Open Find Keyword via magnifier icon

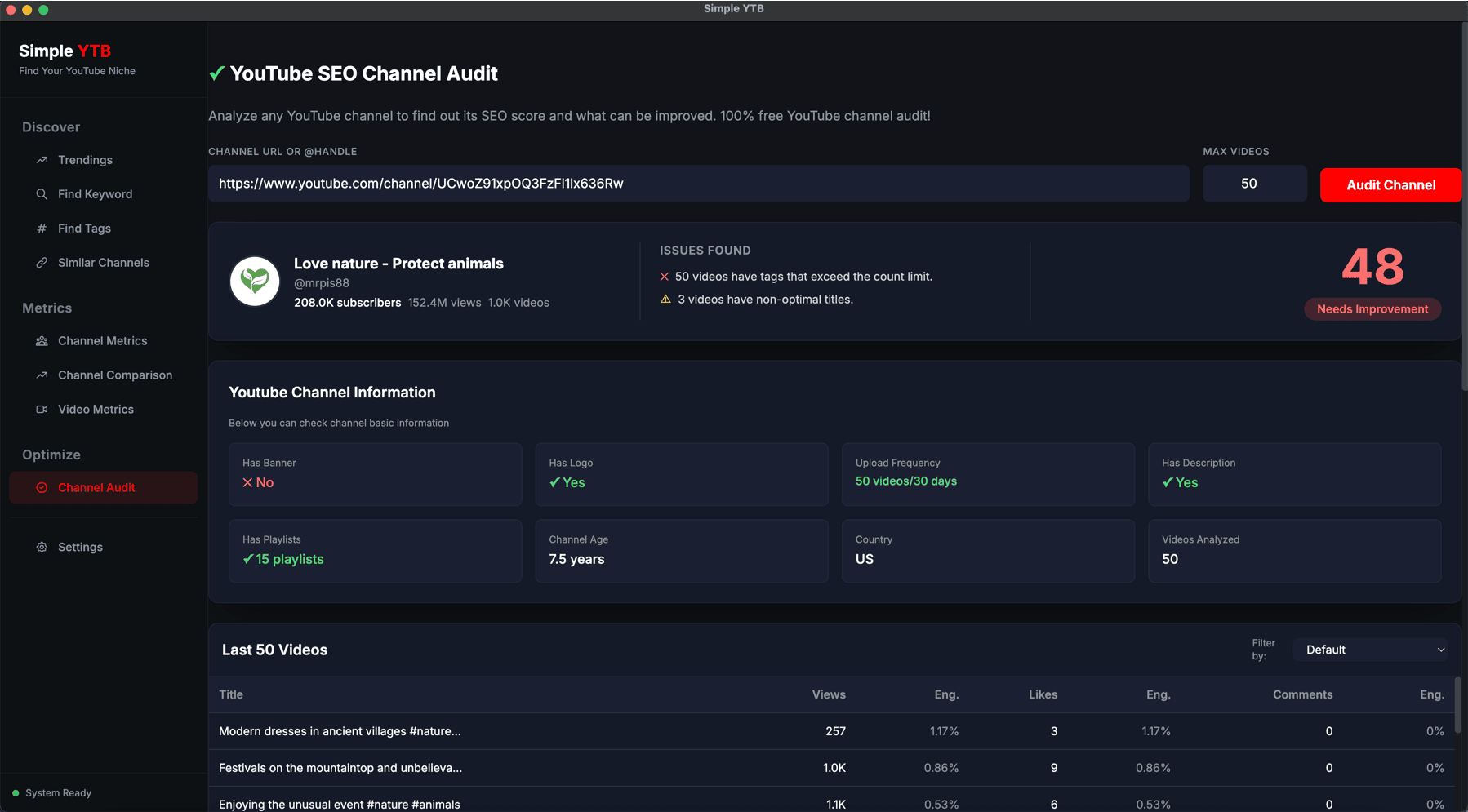coord(41,193)
